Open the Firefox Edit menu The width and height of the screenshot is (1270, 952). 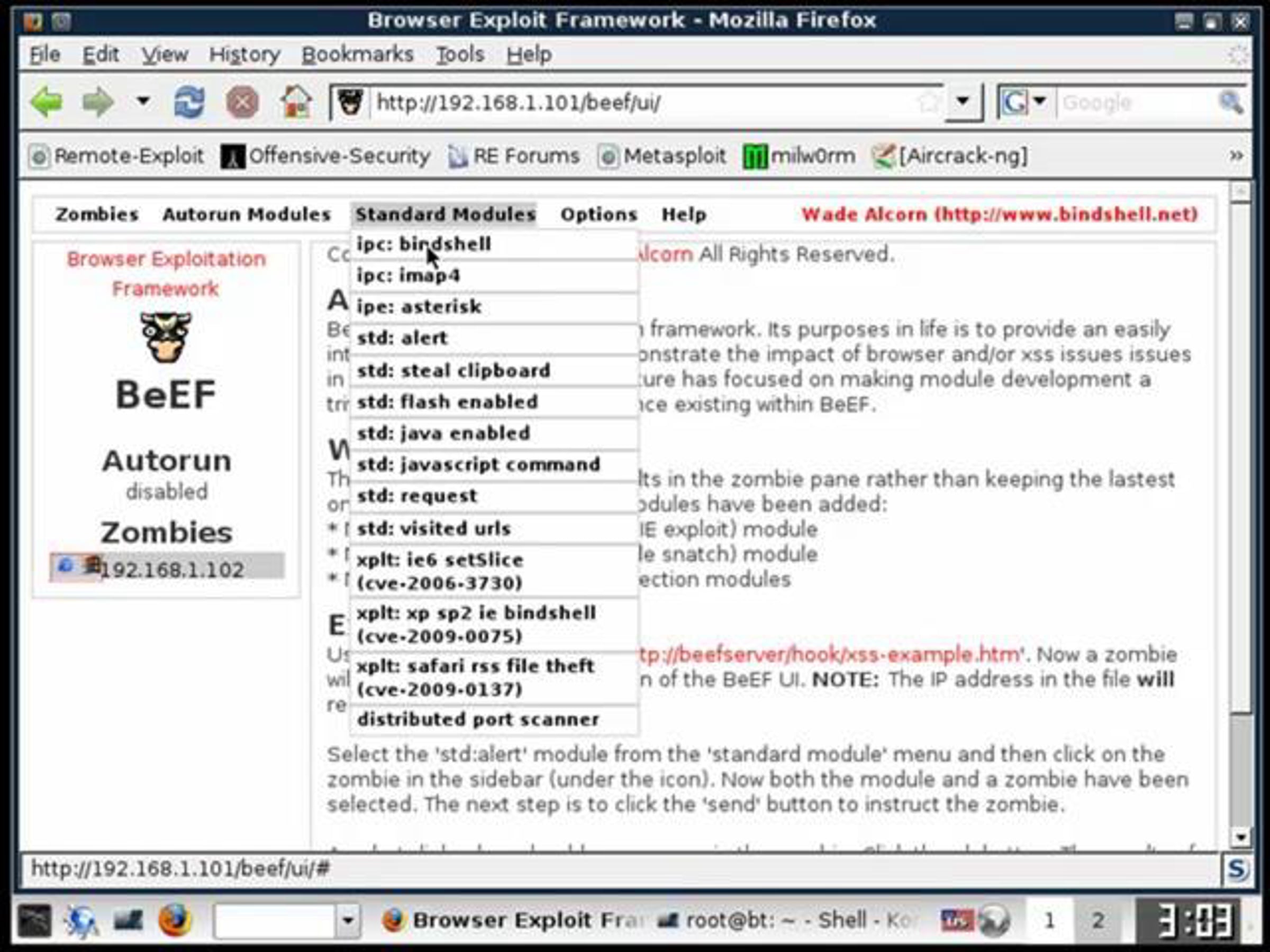coord(101,54)
